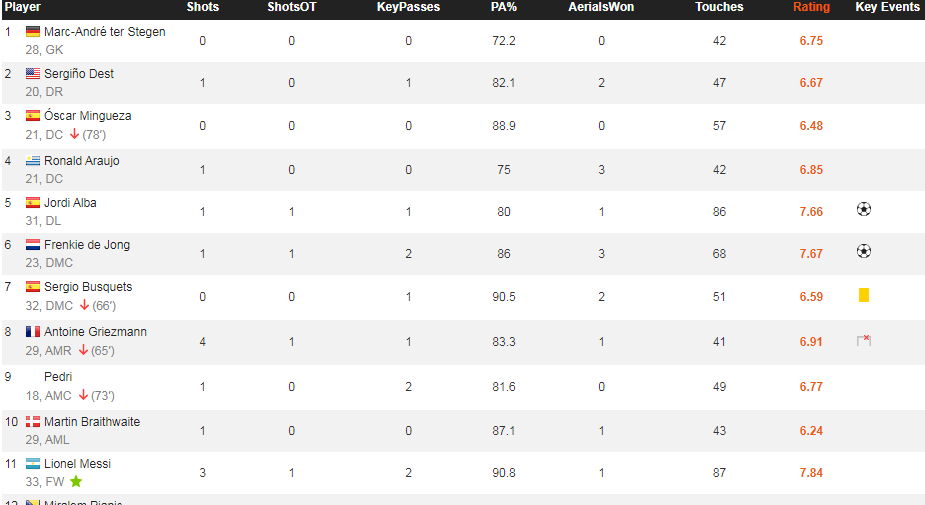Click the USA flag beside Sergiño Dest
This screenshot has height=505, width=925.
click(x=33, y=74)
